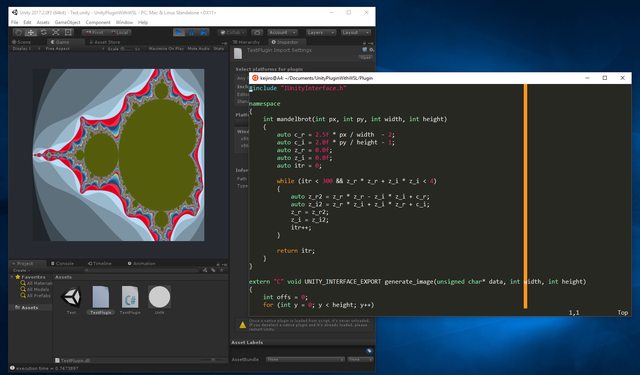Open the Layers dropdown

320,32
